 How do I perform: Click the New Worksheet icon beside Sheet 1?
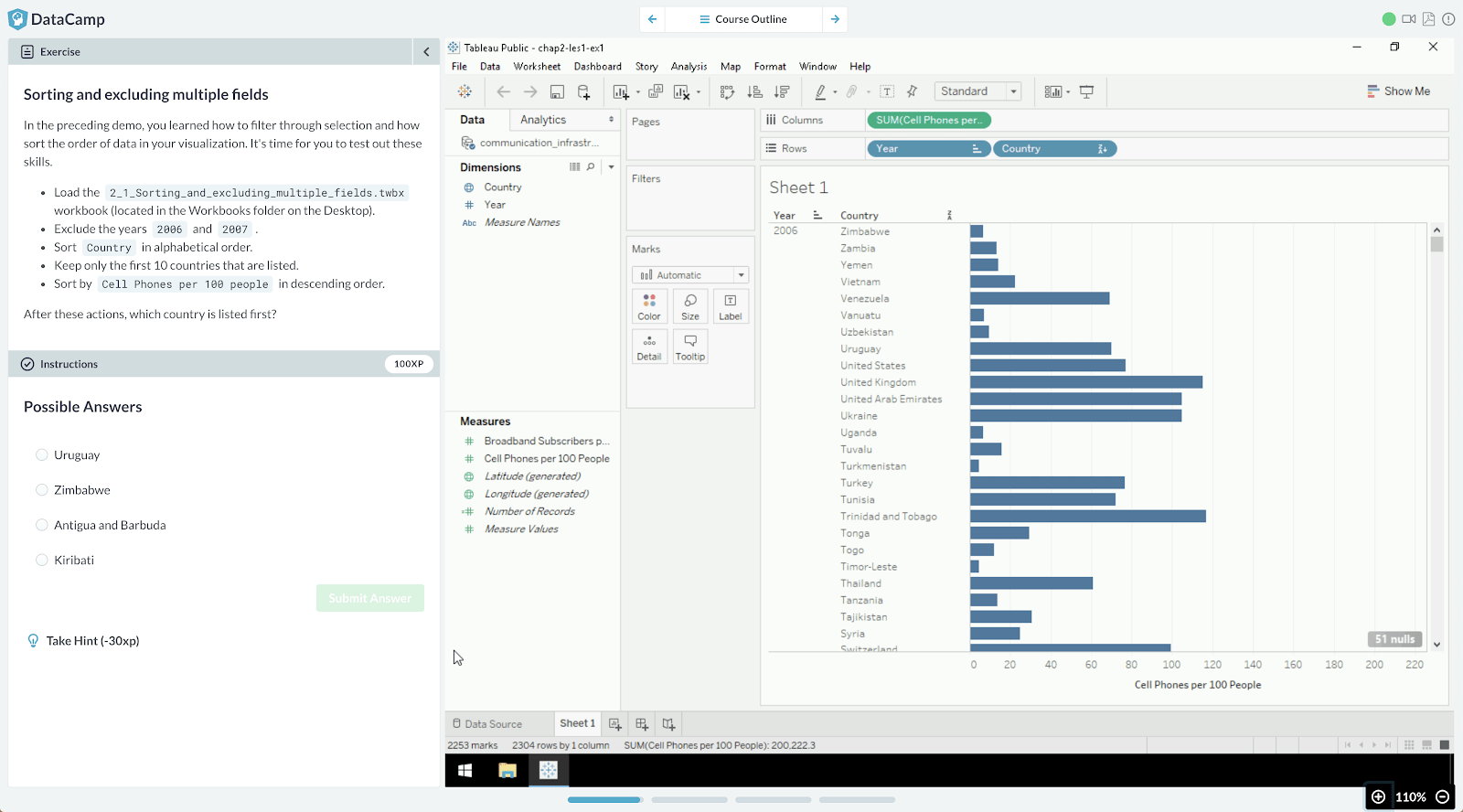coord(614,724)
